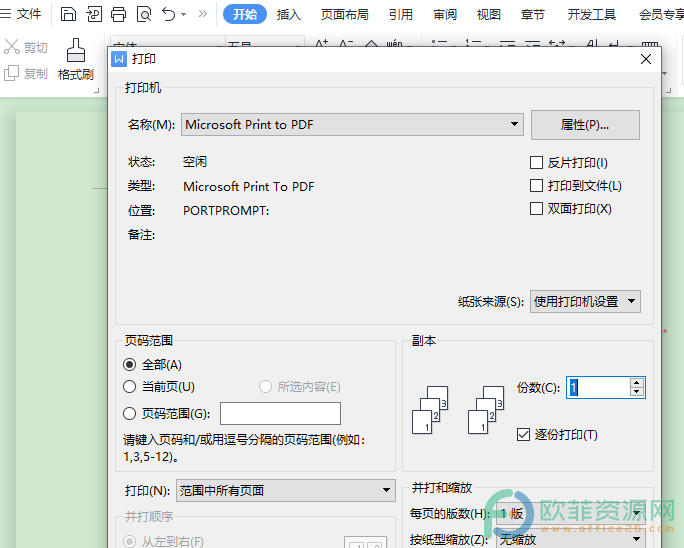684x548 pixels.
Task: Enable 打印到文件(L) checkbox
Action: pos(536,185)
